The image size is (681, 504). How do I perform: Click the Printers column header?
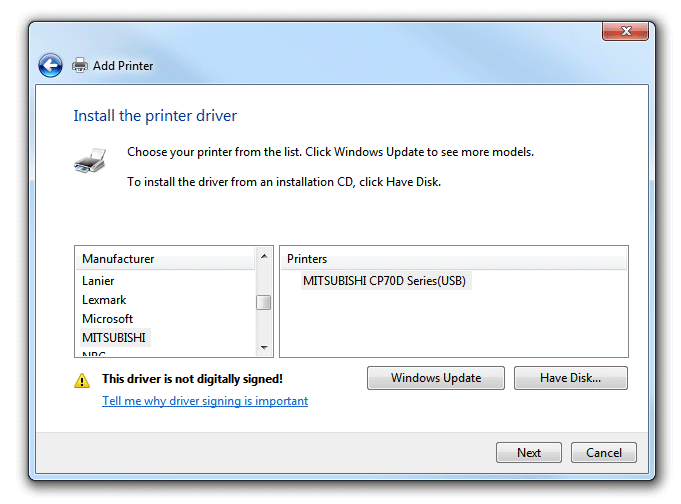[x=454, y=259]
